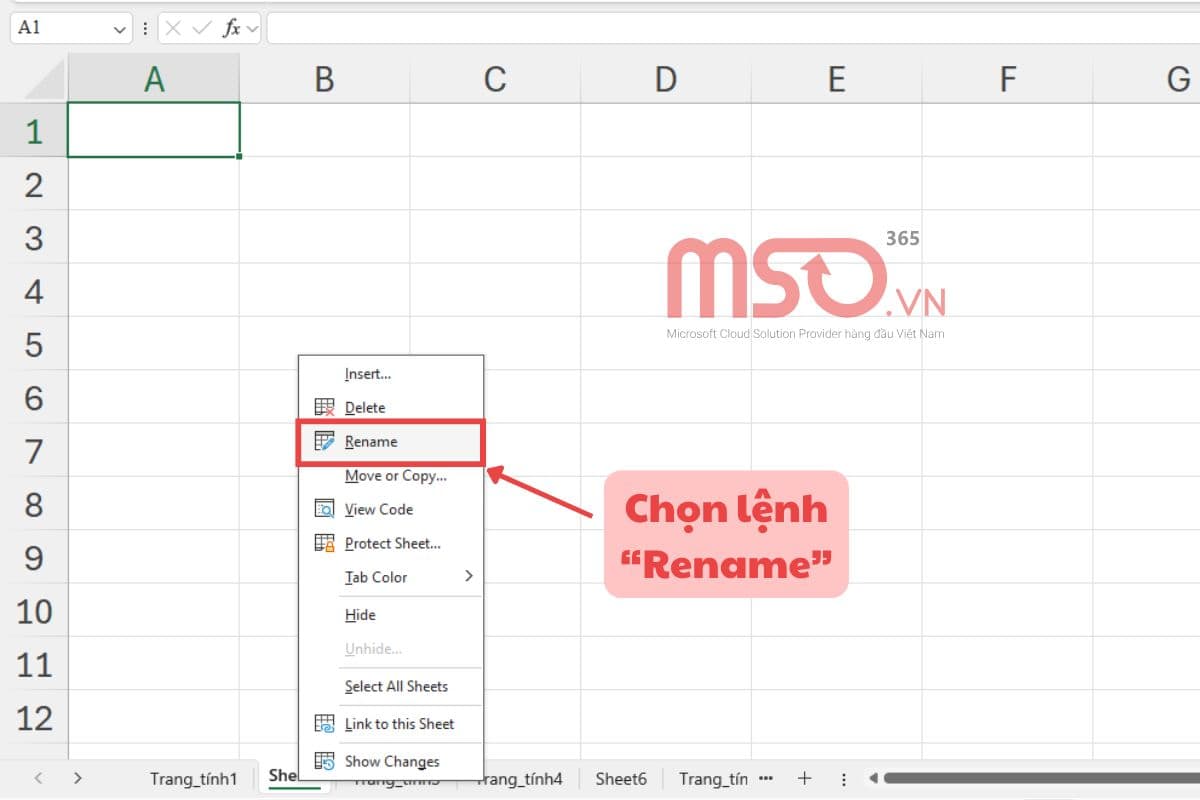Viewport: 1200px width, 800px height.
Task: Expand the Tab Color submenu arrow
Action: click(x=468, y=576)
